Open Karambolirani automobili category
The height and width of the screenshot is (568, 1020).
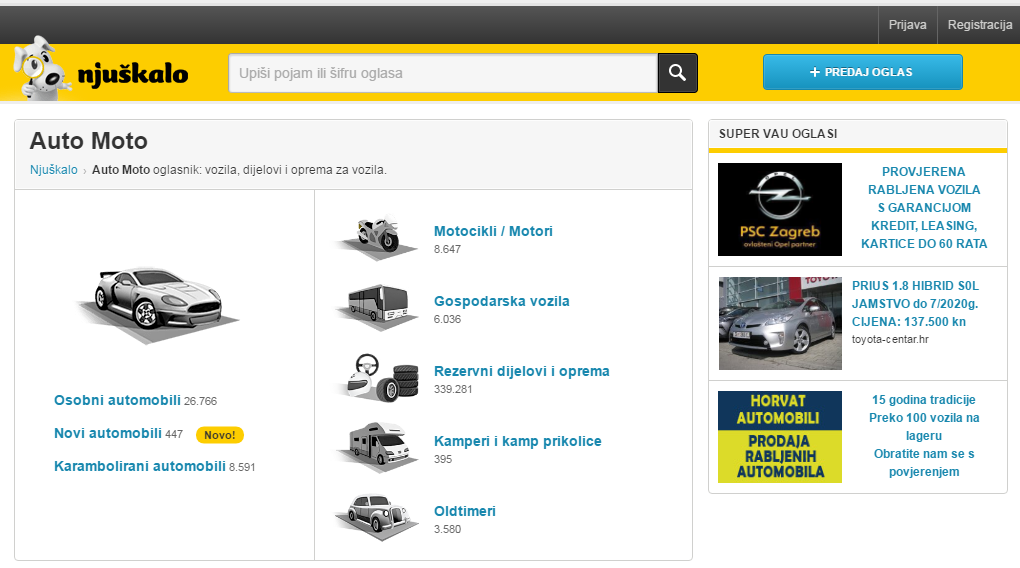pos(140,466)
